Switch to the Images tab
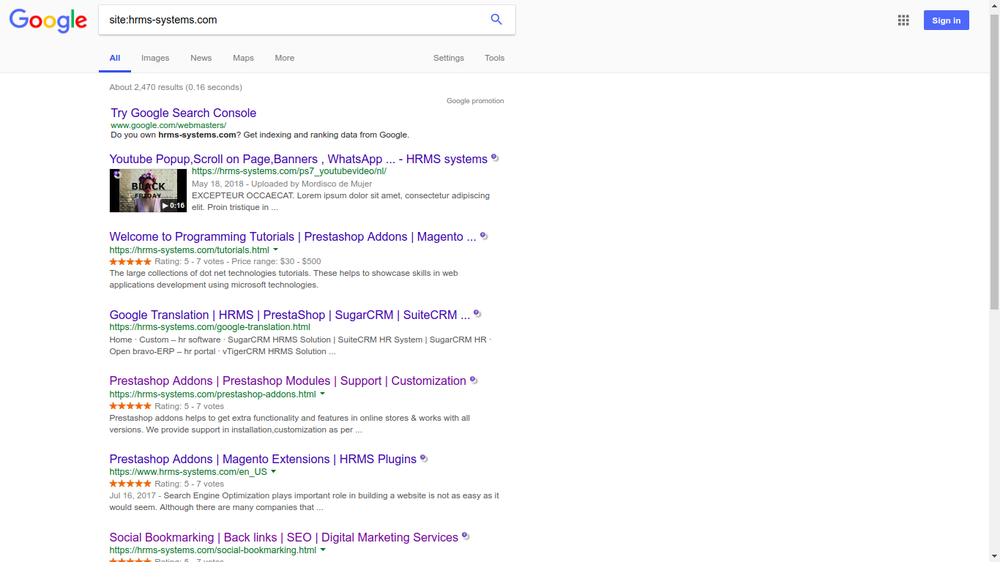This screenshot has width=1000, height=562. tap(155, 58)
